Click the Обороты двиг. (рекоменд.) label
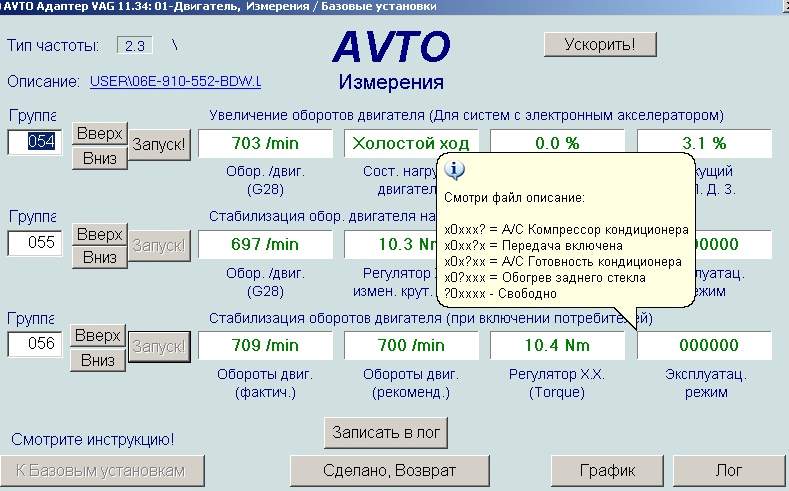 [x=411, y=383]
